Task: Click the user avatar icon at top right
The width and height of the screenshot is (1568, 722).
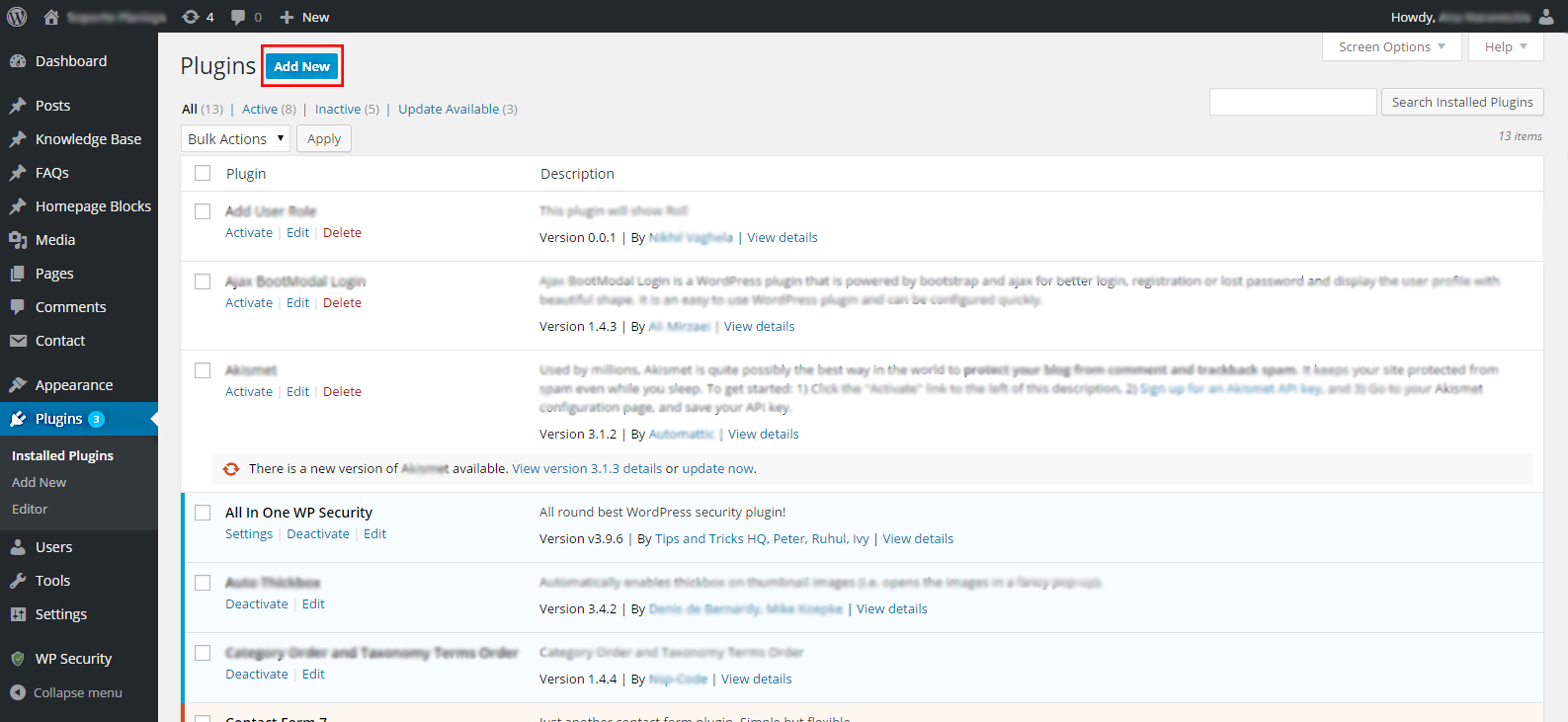Action: (x=1546, y=17)
